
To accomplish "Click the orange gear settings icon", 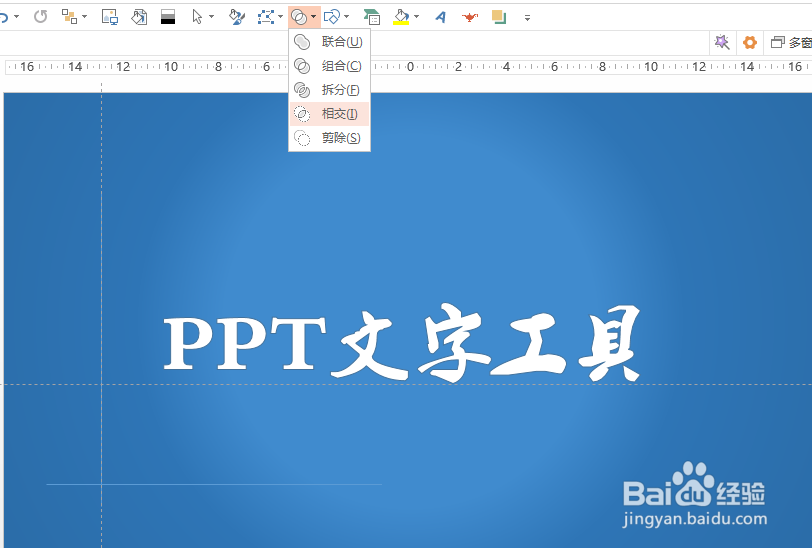I will [749, 42].
